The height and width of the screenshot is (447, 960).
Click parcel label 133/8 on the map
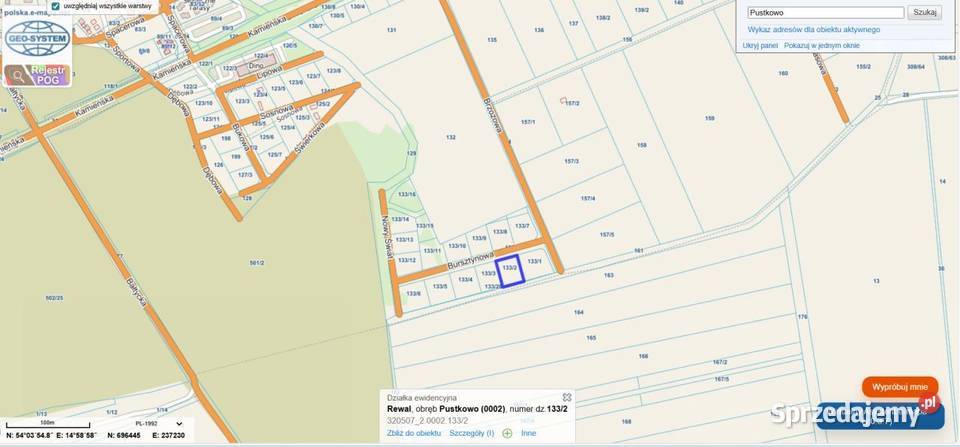point(500,231)
